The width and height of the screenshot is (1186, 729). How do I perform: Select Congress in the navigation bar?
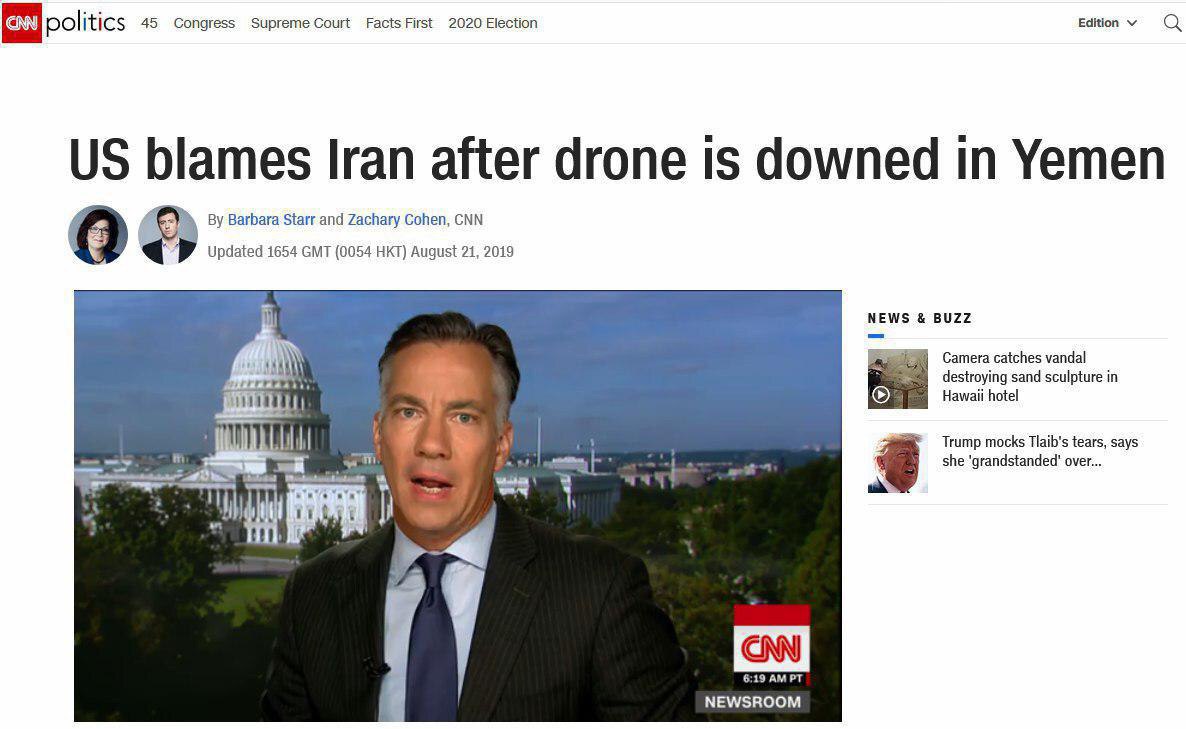pos(204,23)
